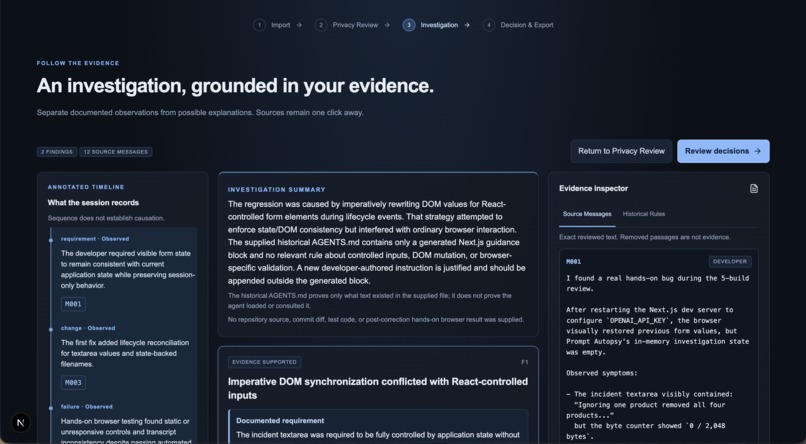Click finding title Imperative DOM synchronization conflicted
Image resolution: width=806 pixels, height=444 pixels.
click(x=378, y=388)
